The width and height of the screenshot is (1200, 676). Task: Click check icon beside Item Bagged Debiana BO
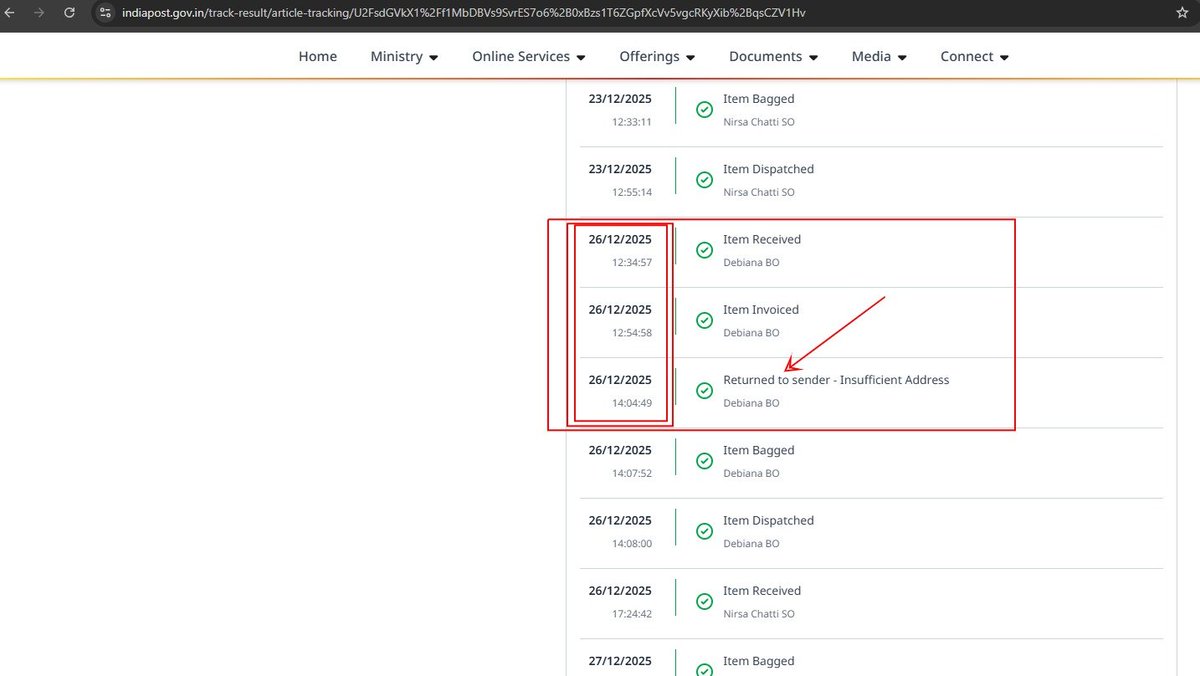point(704,461)
